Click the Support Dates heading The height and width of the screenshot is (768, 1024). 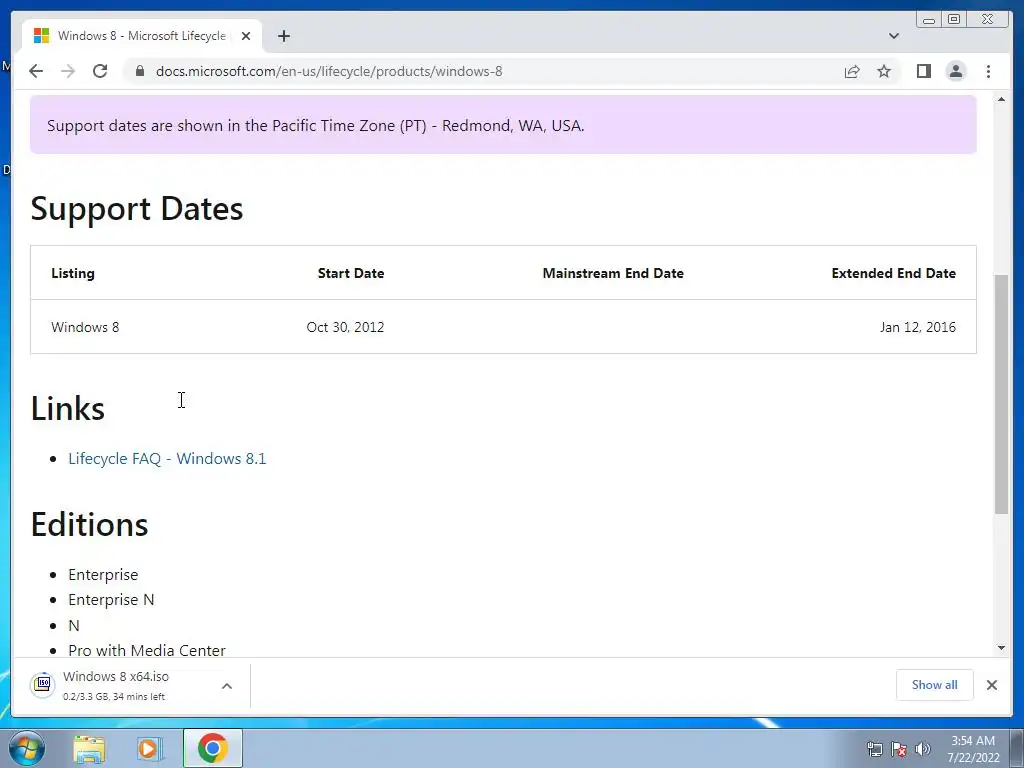[x=136, y=209]
